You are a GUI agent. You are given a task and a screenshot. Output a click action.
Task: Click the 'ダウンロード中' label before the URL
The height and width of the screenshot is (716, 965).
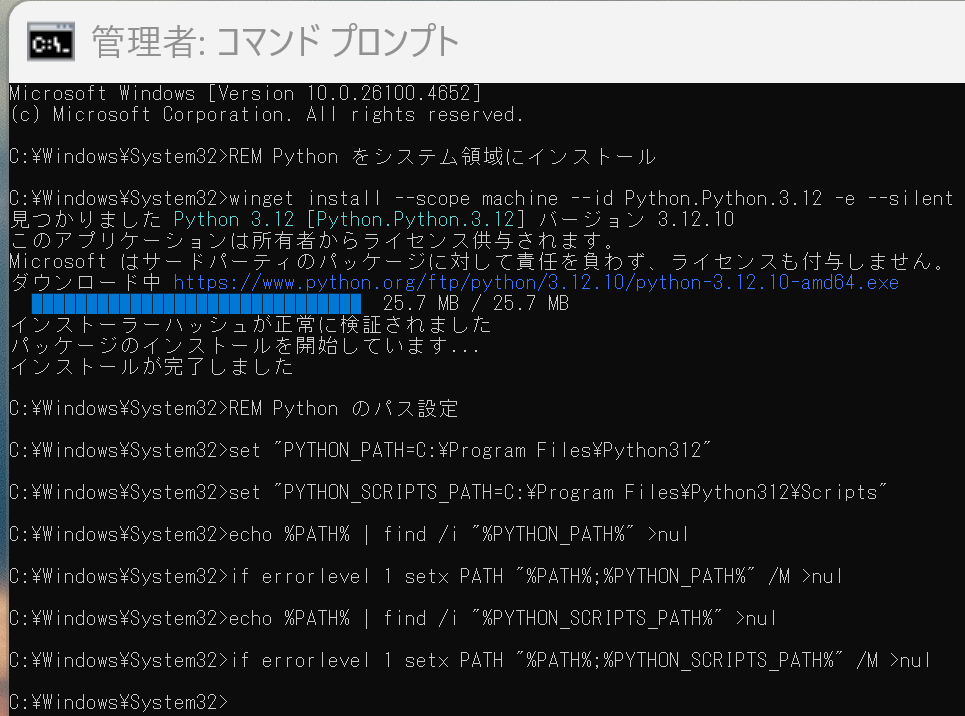coord(86,283)
